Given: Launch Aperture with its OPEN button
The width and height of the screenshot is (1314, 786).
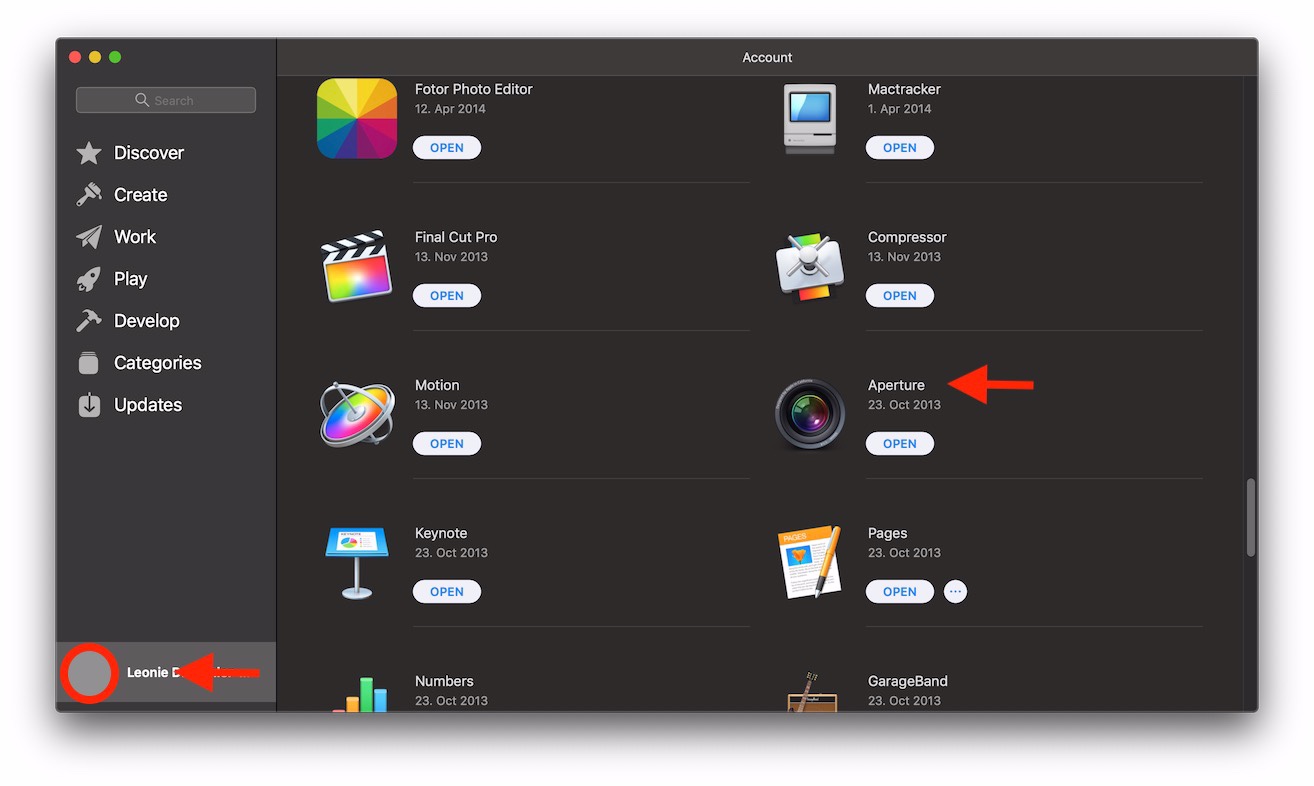Looking at the screenshot, I should [x=900, y=444].
